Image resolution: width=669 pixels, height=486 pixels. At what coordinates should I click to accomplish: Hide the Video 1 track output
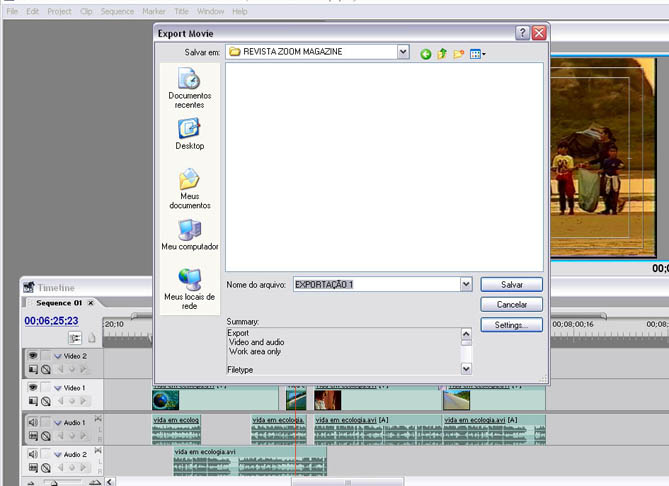click(32, 387)
